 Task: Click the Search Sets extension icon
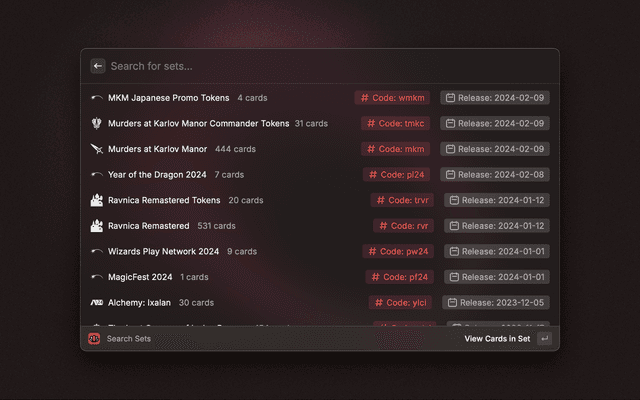click(x=94, y=339)
